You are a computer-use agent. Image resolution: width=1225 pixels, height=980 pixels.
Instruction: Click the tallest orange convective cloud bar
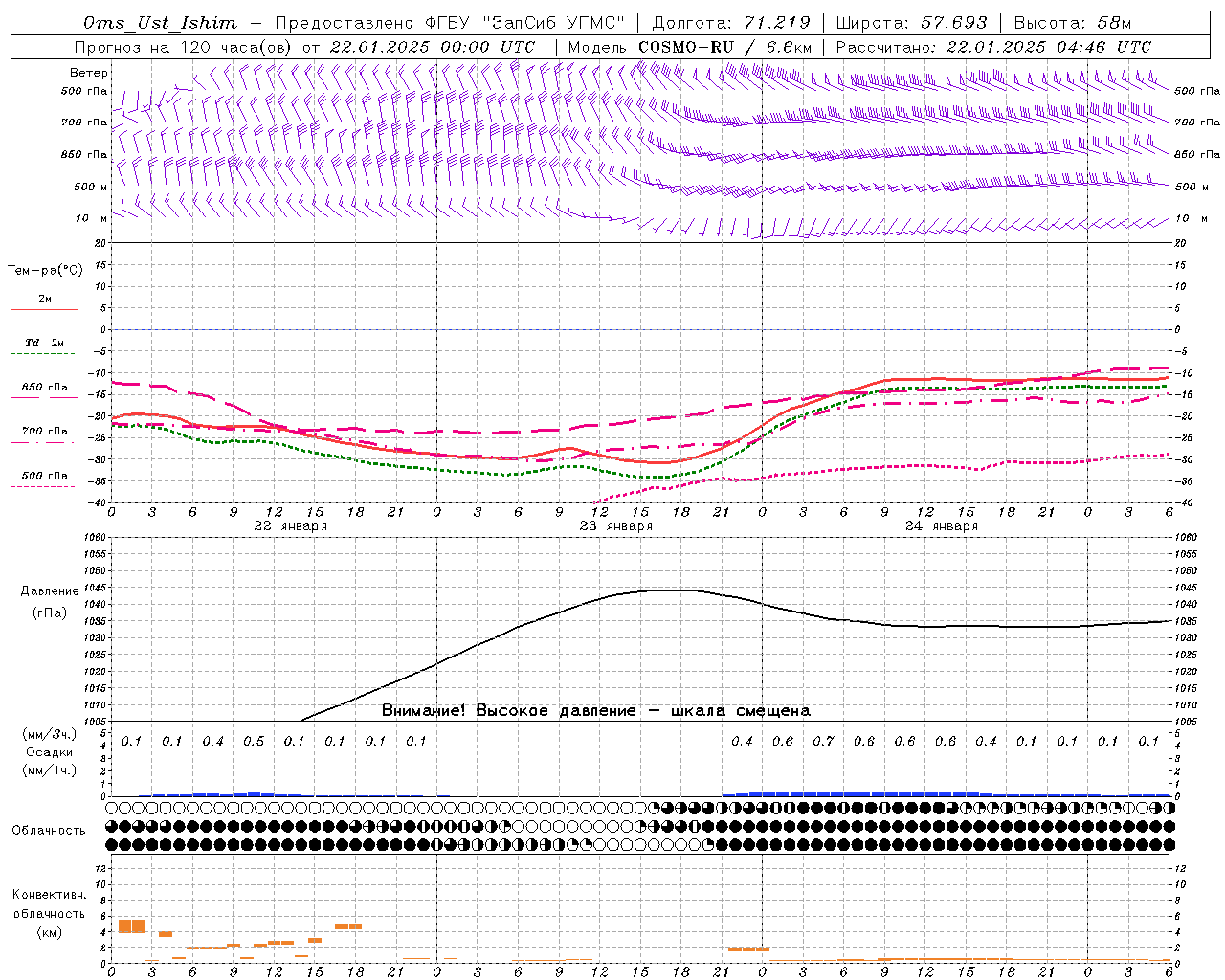(x=132, y=925)
